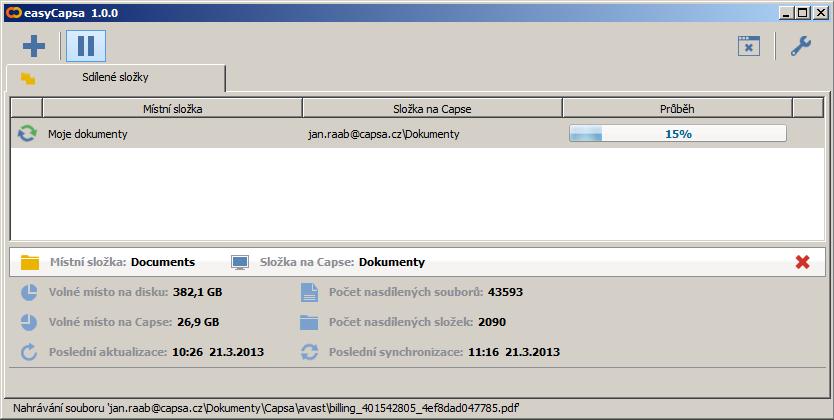
Task: Click the window-with-x toolbar icon
Action: 749,46
